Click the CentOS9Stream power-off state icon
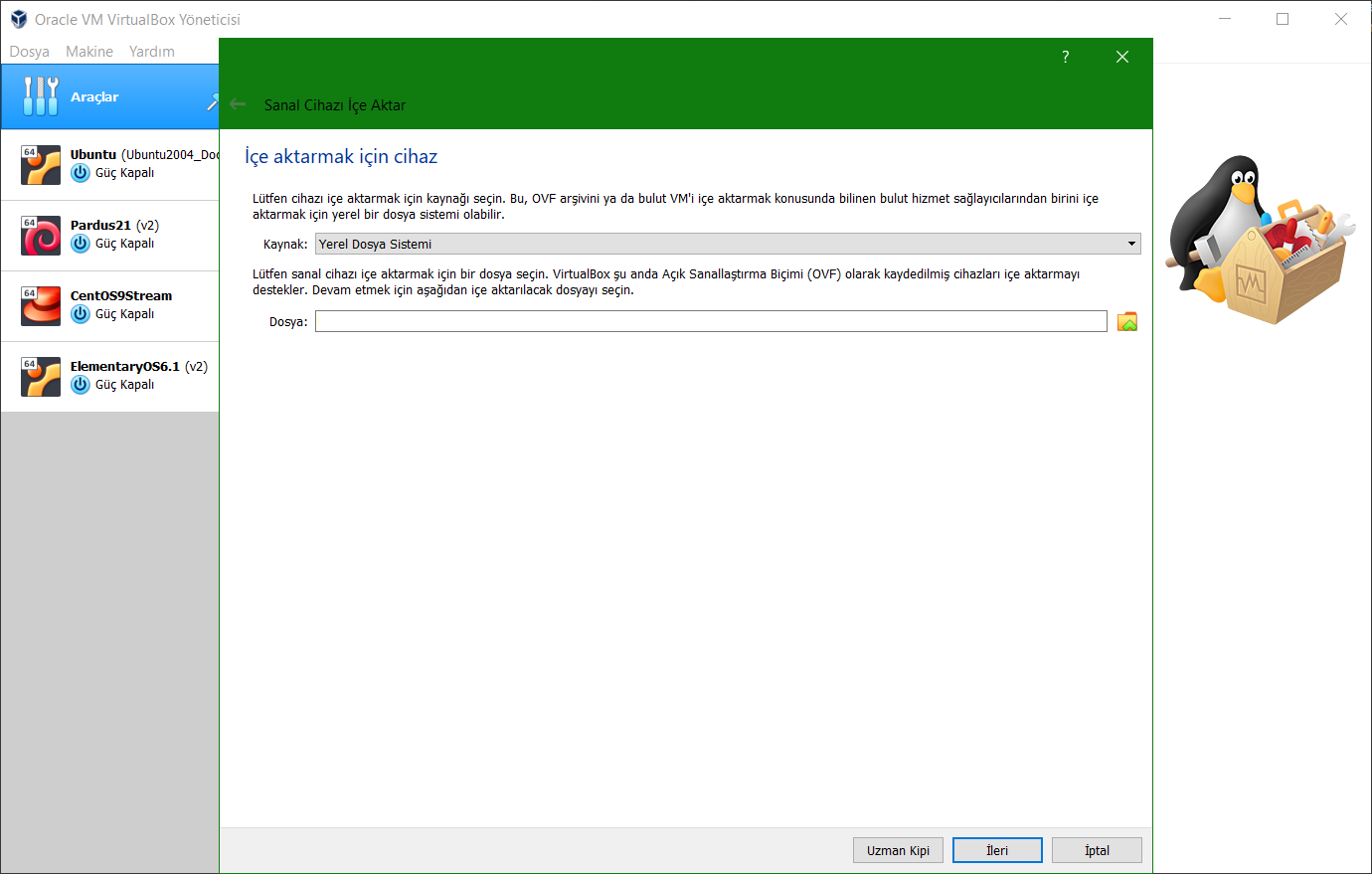The height and width of the screenshot is (874, 1372). [x=81, y=314]
